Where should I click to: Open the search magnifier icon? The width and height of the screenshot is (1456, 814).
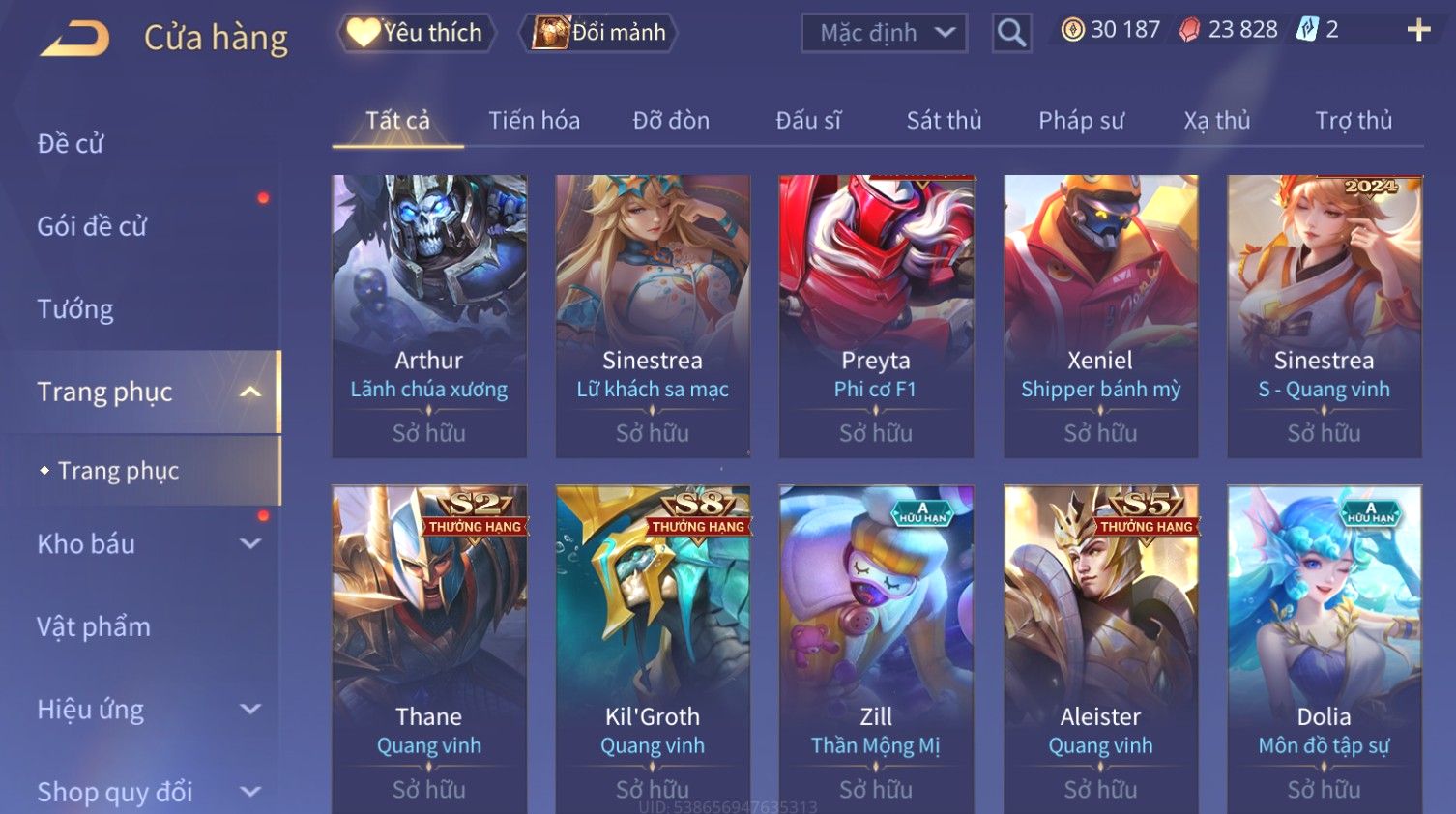click(1011, 33)
